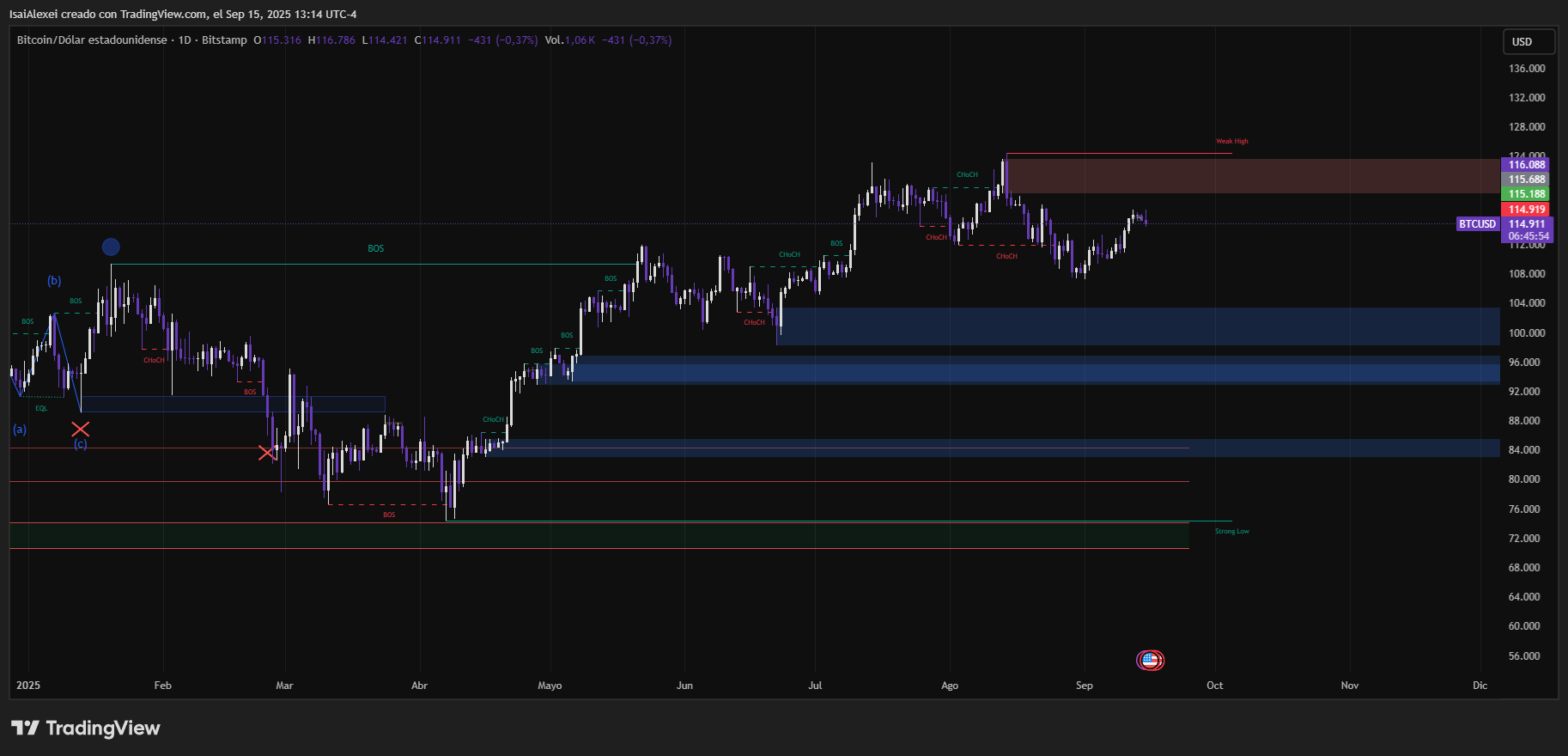This screenshot has height=756, width=1568.
Task: Click the TradingView logo at bottom left
Action: 86,728
